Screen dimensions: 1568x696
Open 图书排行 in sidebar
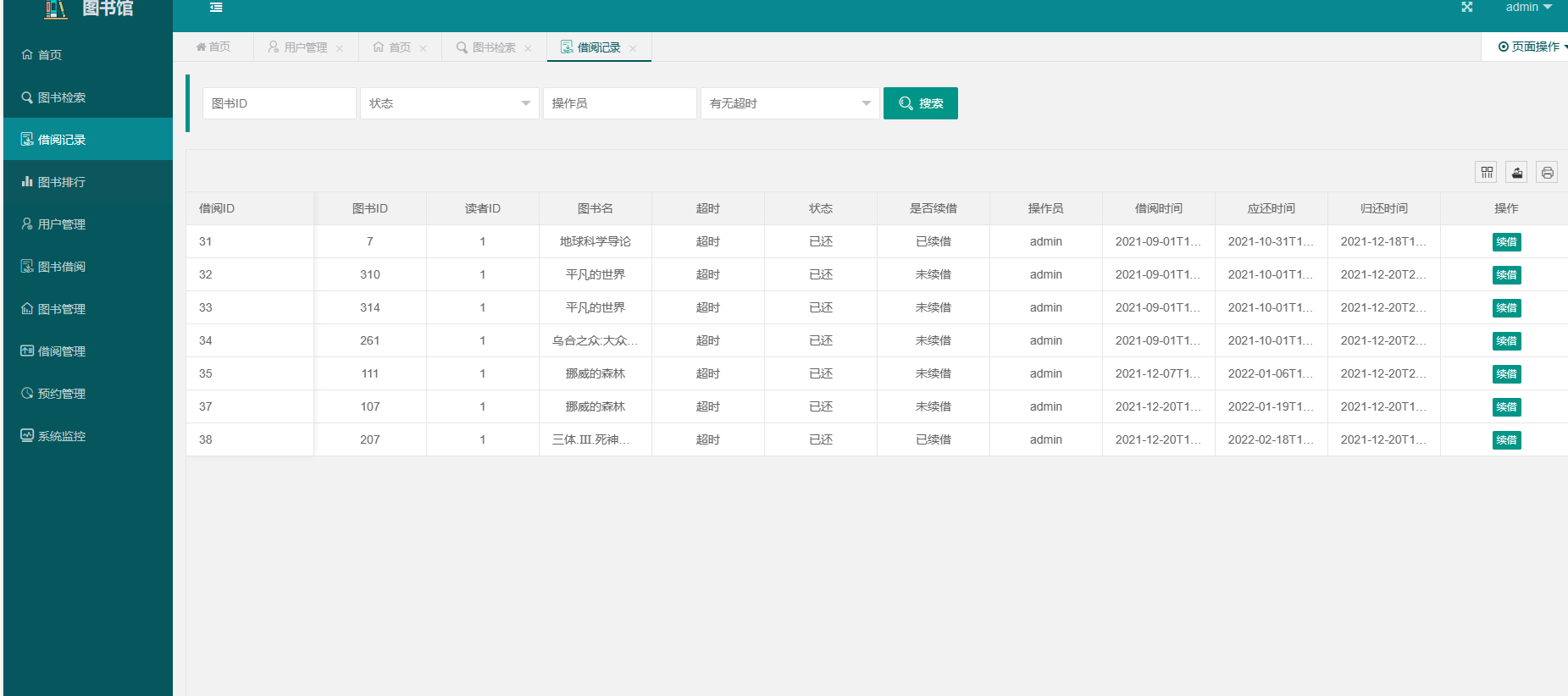[88, 181]
